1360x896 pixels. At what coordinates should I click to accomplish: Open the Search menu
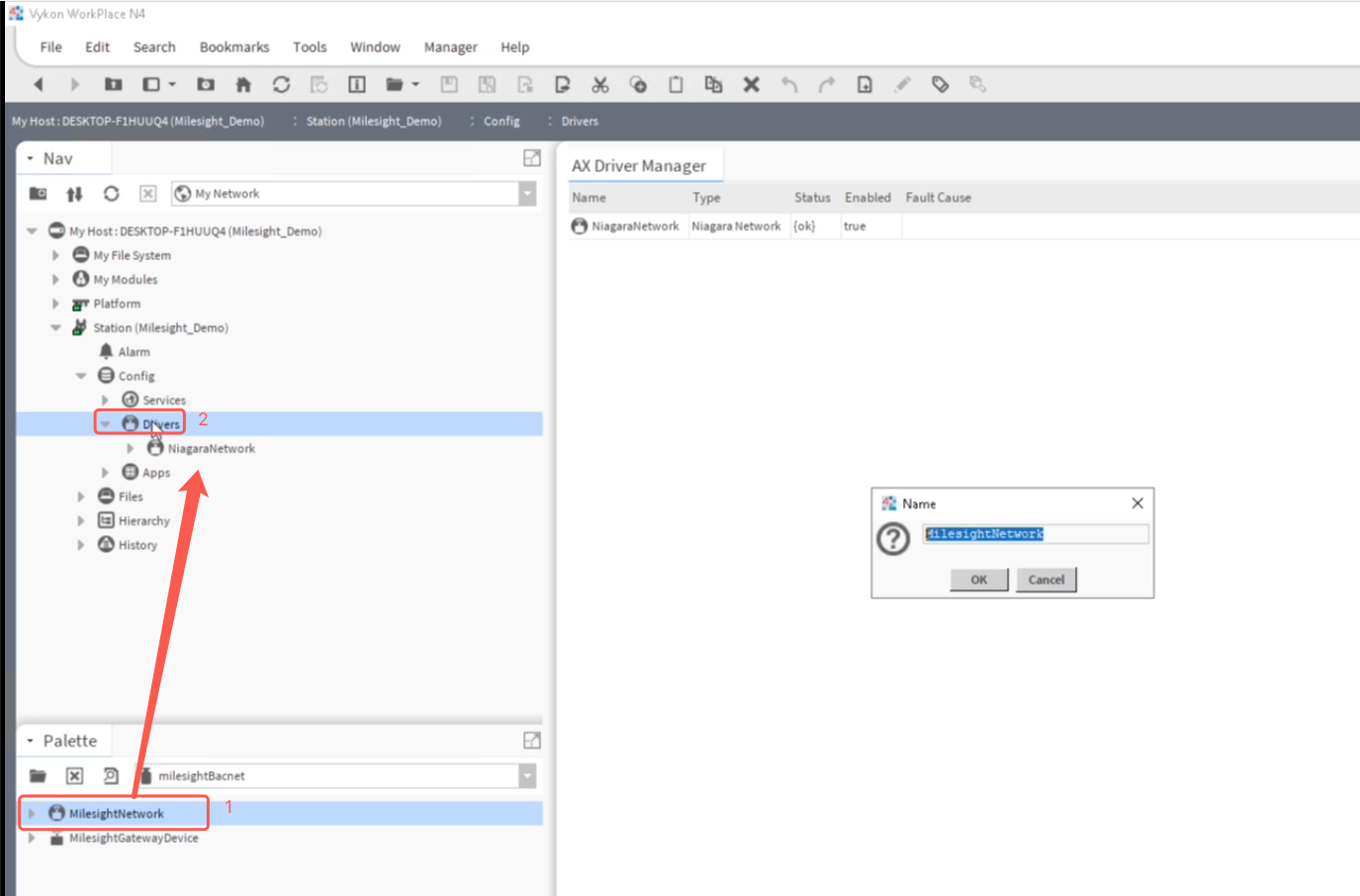pyautogui.click(x=154, y=47)
